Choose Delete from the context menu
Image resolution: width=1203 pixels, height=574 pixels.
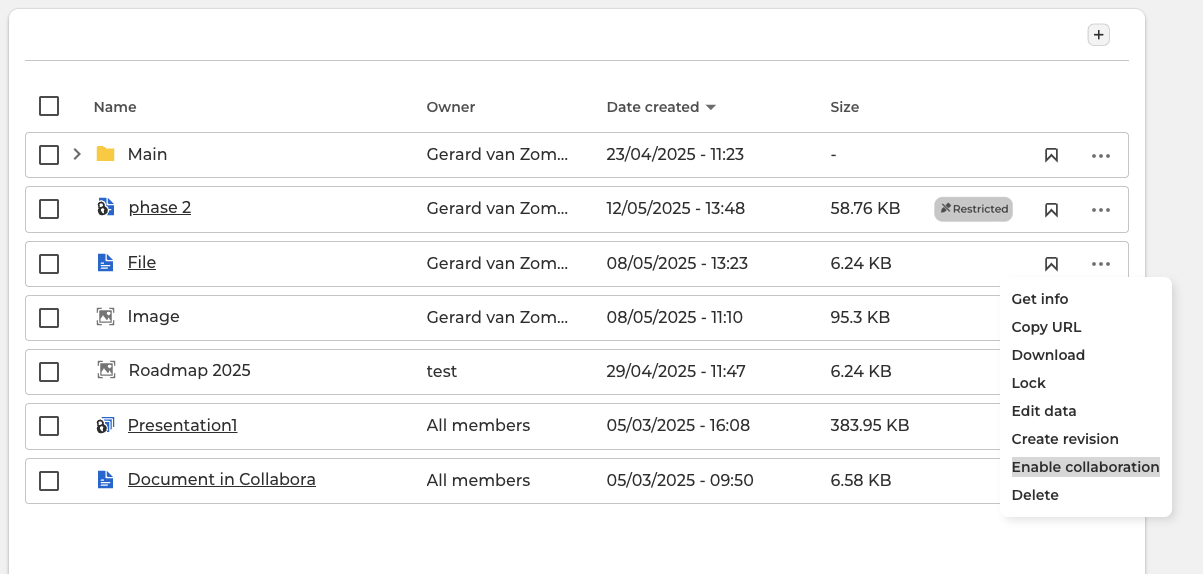(x=1035, y=495)
